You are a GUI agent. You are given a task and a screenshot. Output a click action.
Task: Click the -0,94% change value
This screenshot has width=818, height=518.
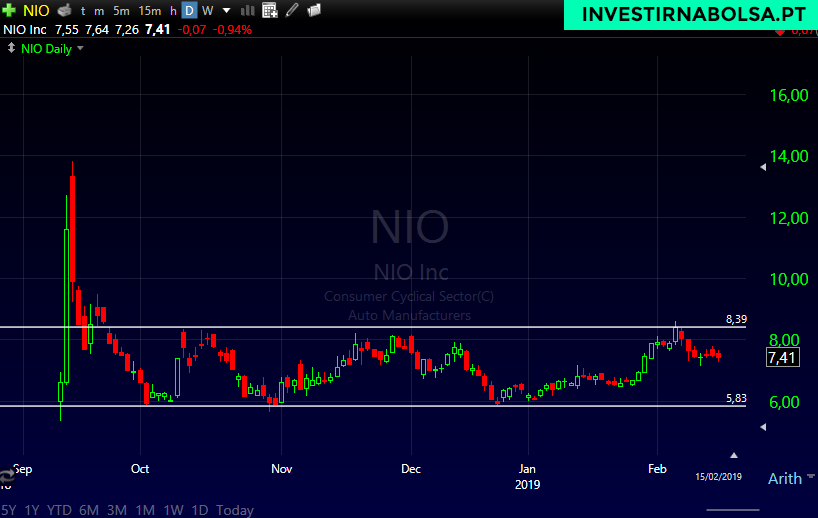232,30
